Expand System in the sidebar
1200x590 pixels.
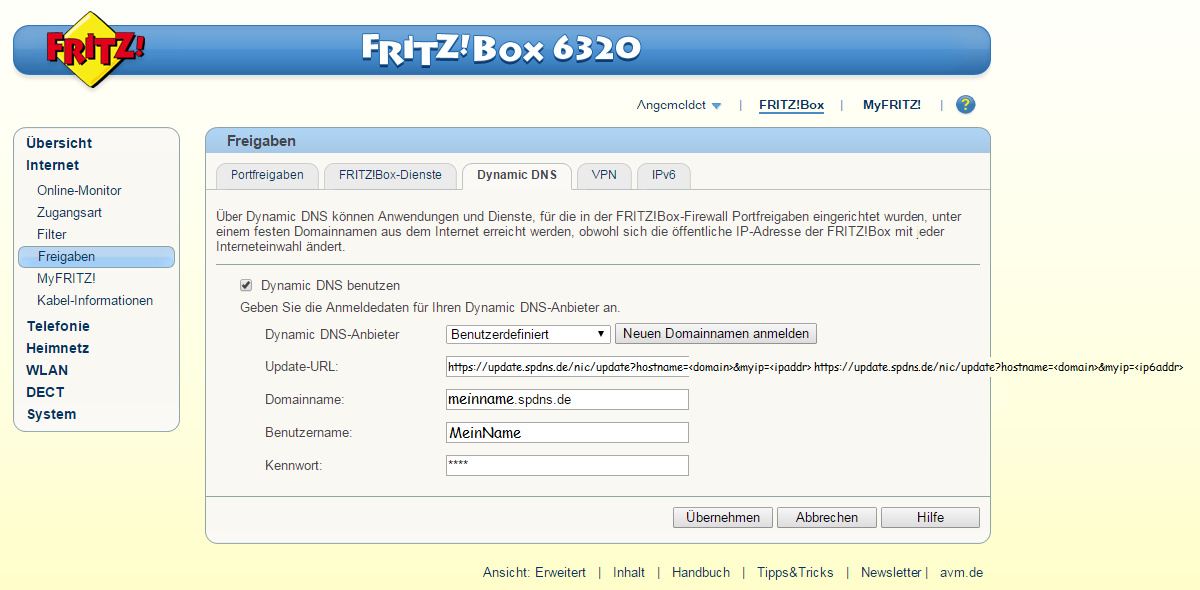pyautogui.click(x=51, y=414)
